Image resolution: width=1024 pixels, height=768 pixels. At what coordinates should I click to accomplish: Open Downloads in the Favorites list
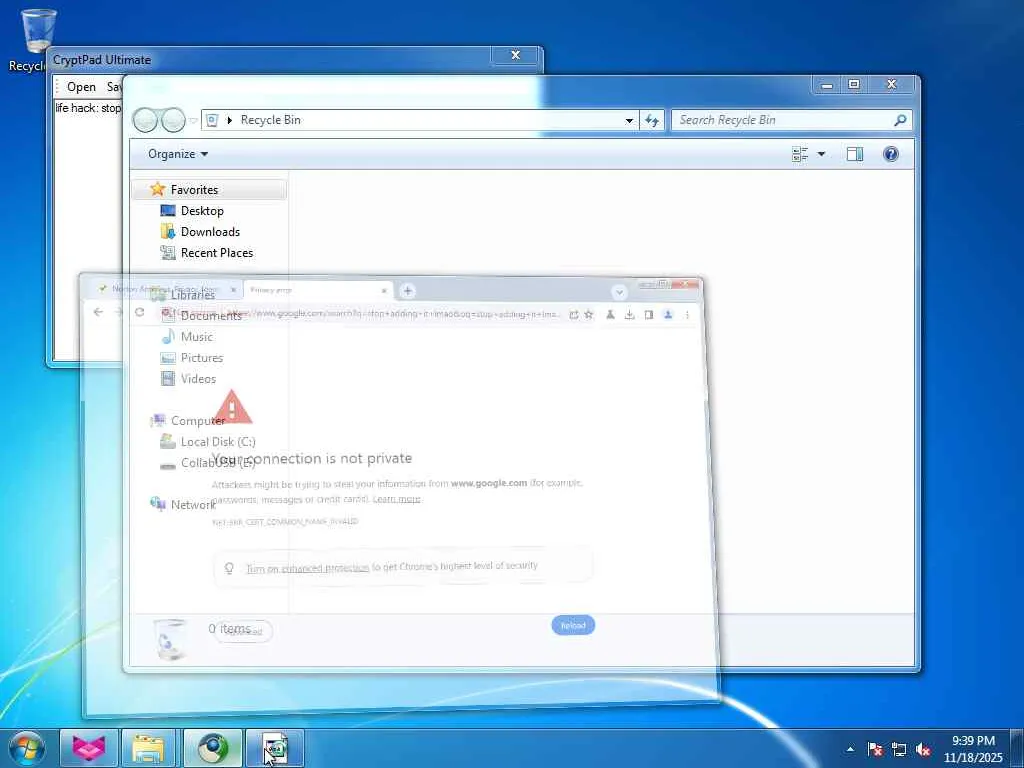click(x=210, y=232)
